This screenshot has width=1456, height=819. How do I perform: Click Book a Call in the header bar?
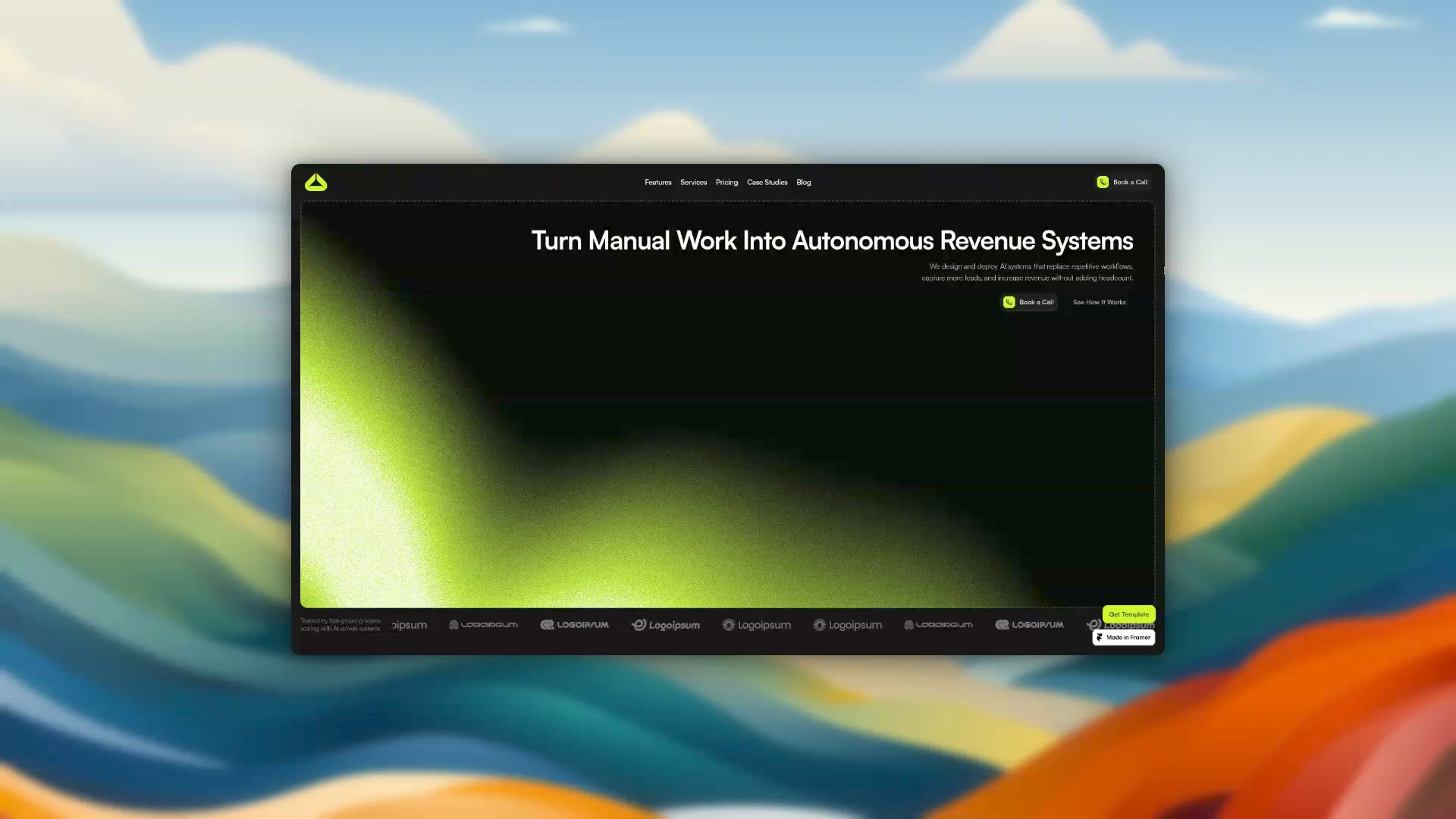1122,182
